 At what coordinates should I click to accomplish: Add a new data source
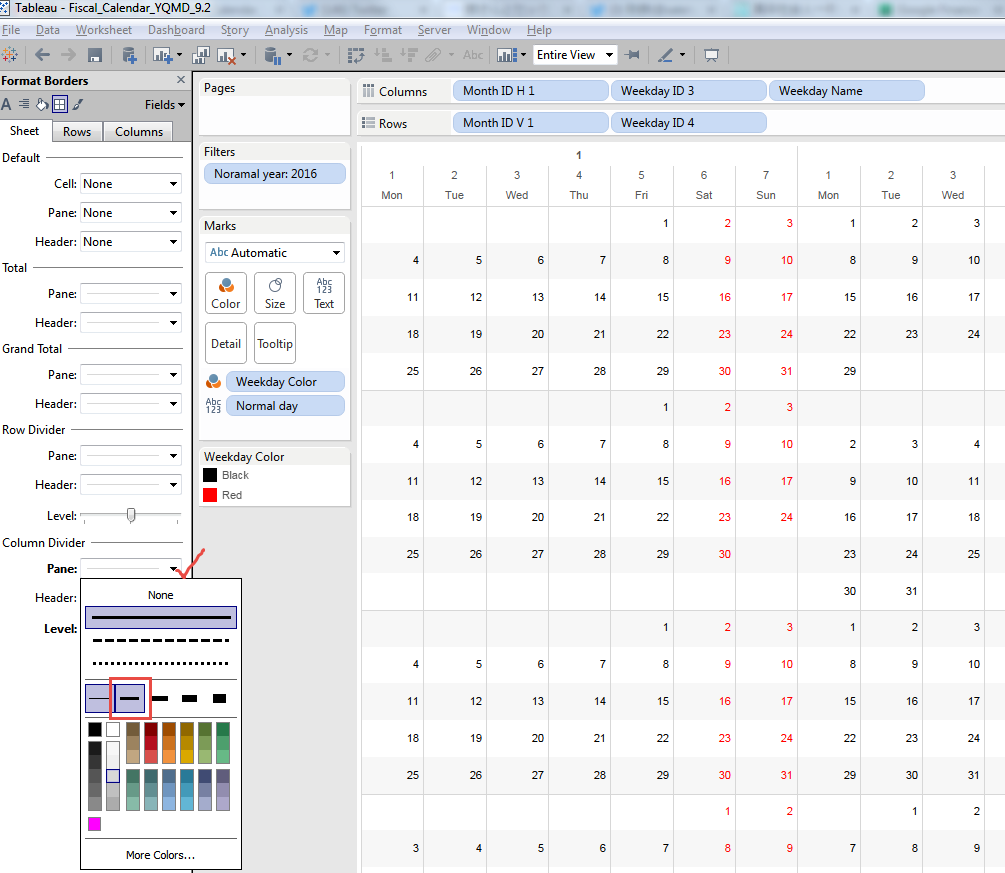click(x=129, y=56)
